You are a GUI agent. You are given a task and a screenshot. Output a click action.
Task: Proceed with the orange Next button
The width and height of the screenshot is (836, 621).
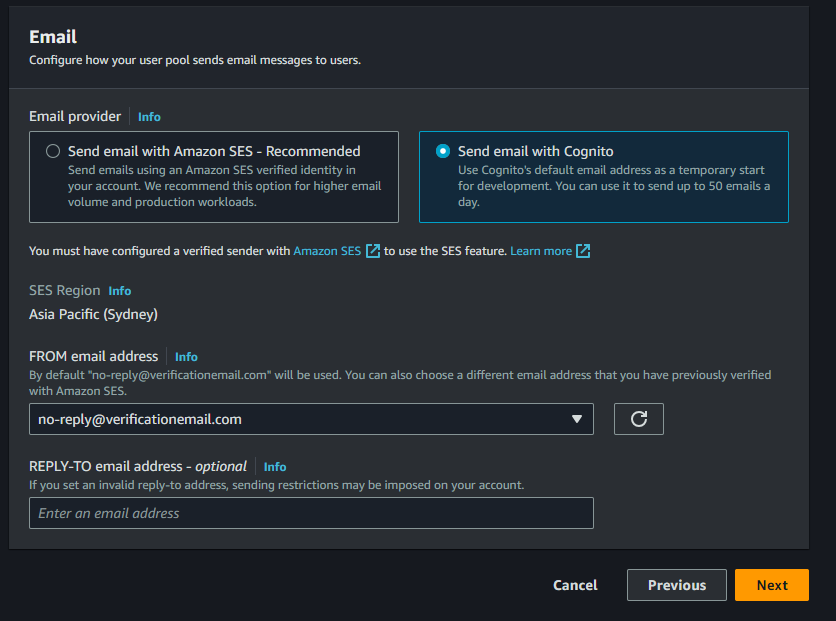click(771, 585)
